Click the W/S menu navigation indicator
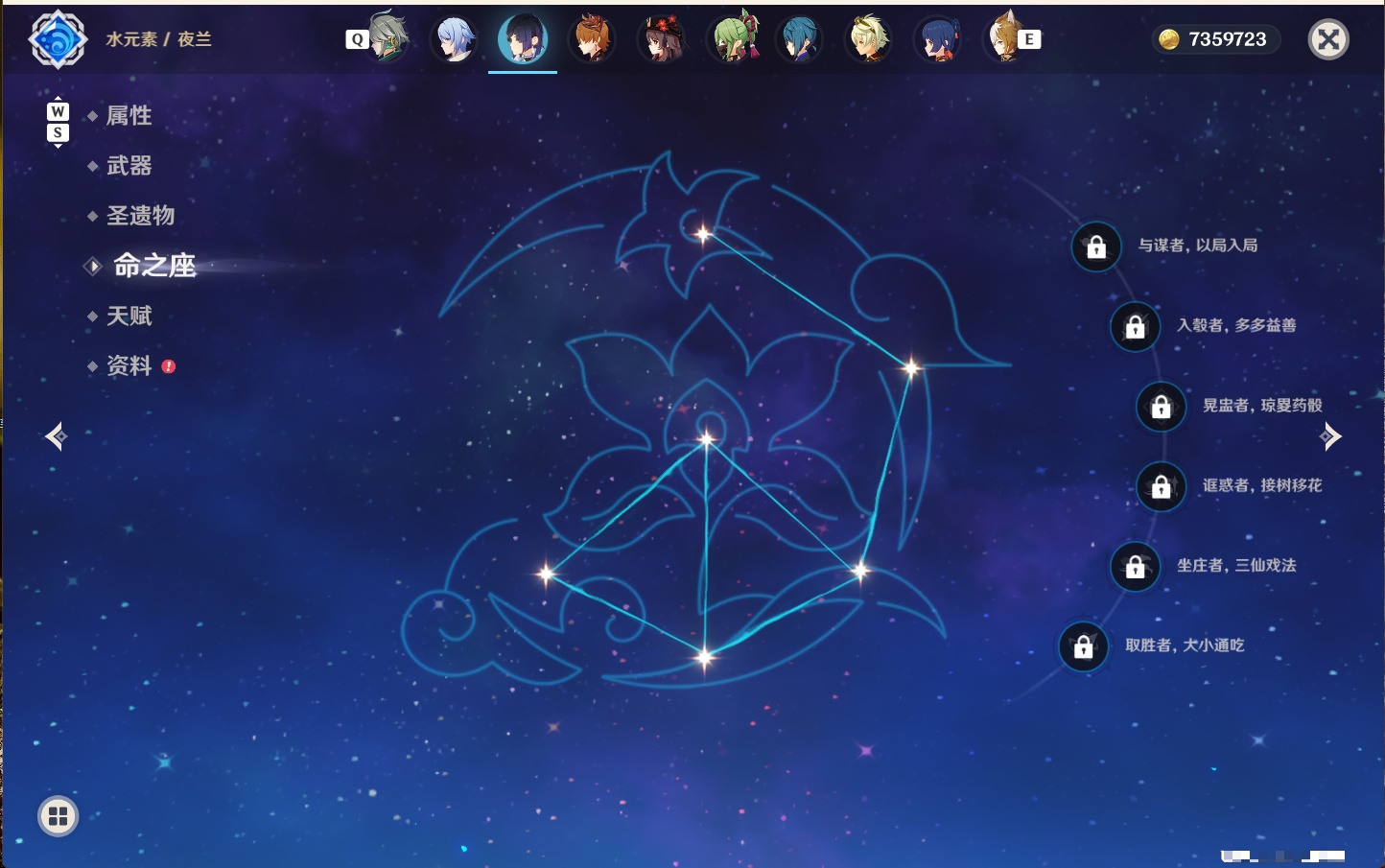 (58, 122)
